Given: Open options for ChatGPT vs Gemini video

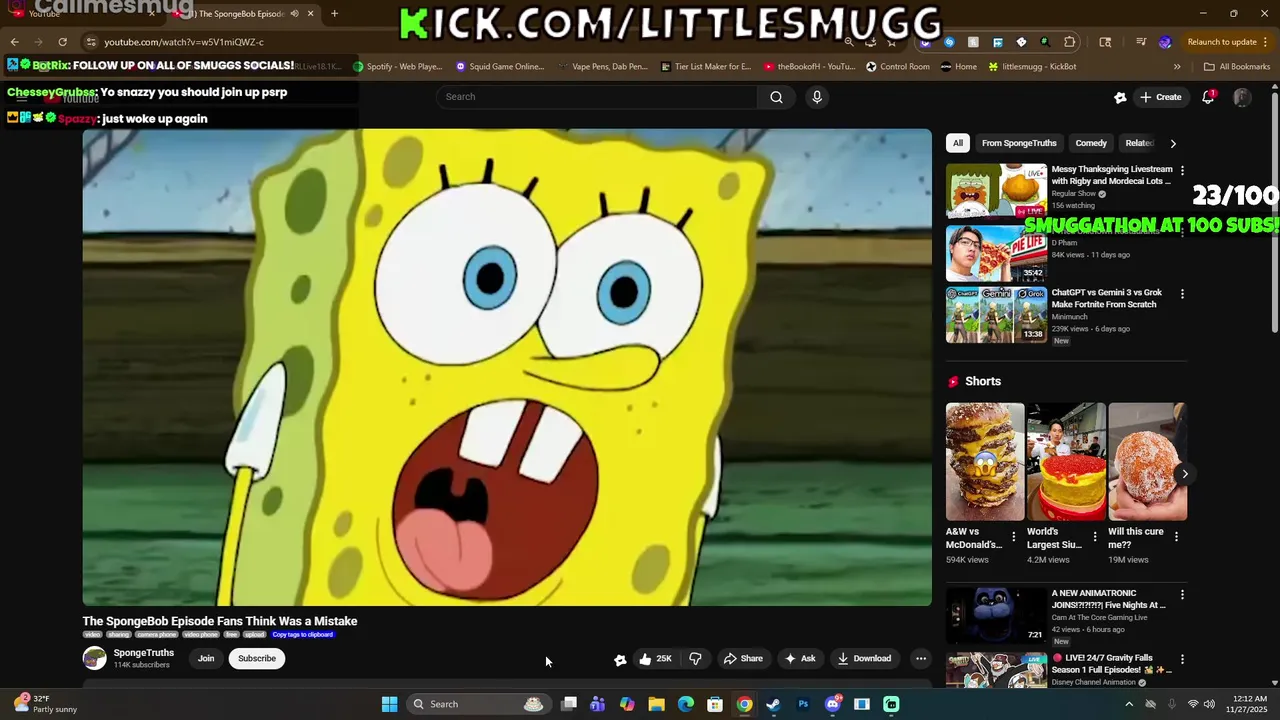Looking at the screenshot, I should 1182,294.
